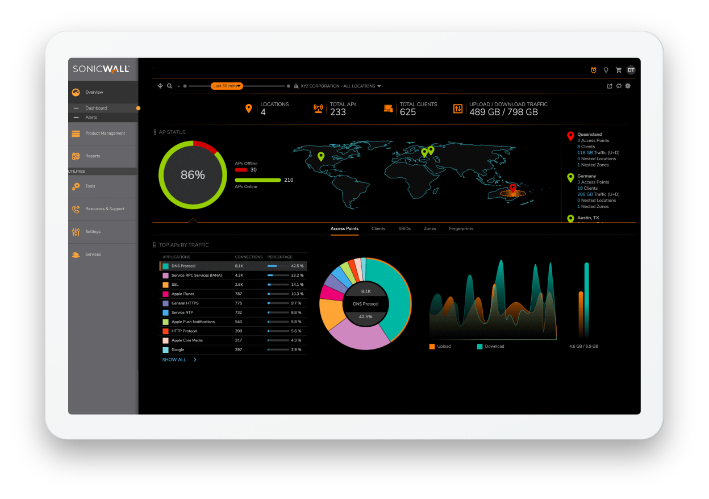Select the red Queensland map pin
Screen dimensions: 709x499
[570, 135]
